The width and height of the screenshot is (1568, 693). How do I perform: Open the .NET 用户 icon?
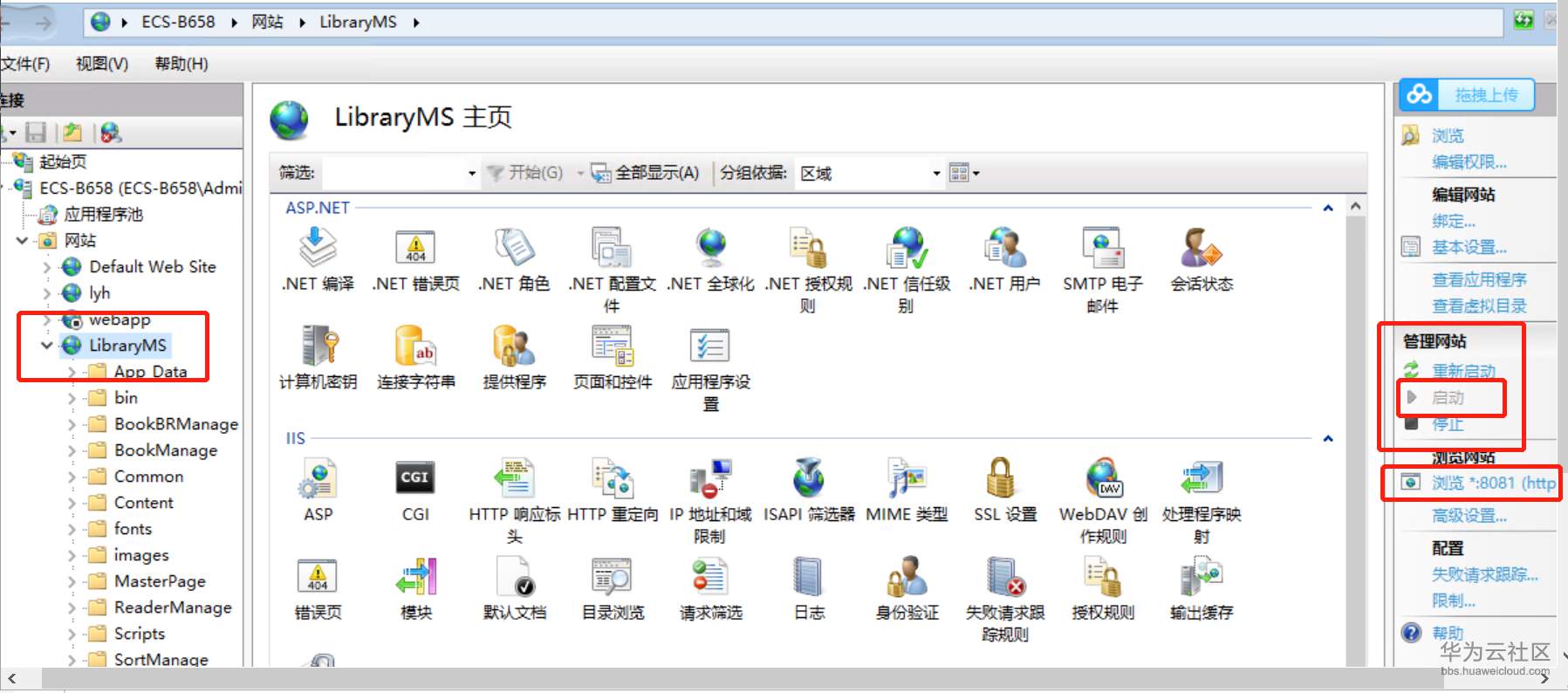click(x=1004, y=247)
